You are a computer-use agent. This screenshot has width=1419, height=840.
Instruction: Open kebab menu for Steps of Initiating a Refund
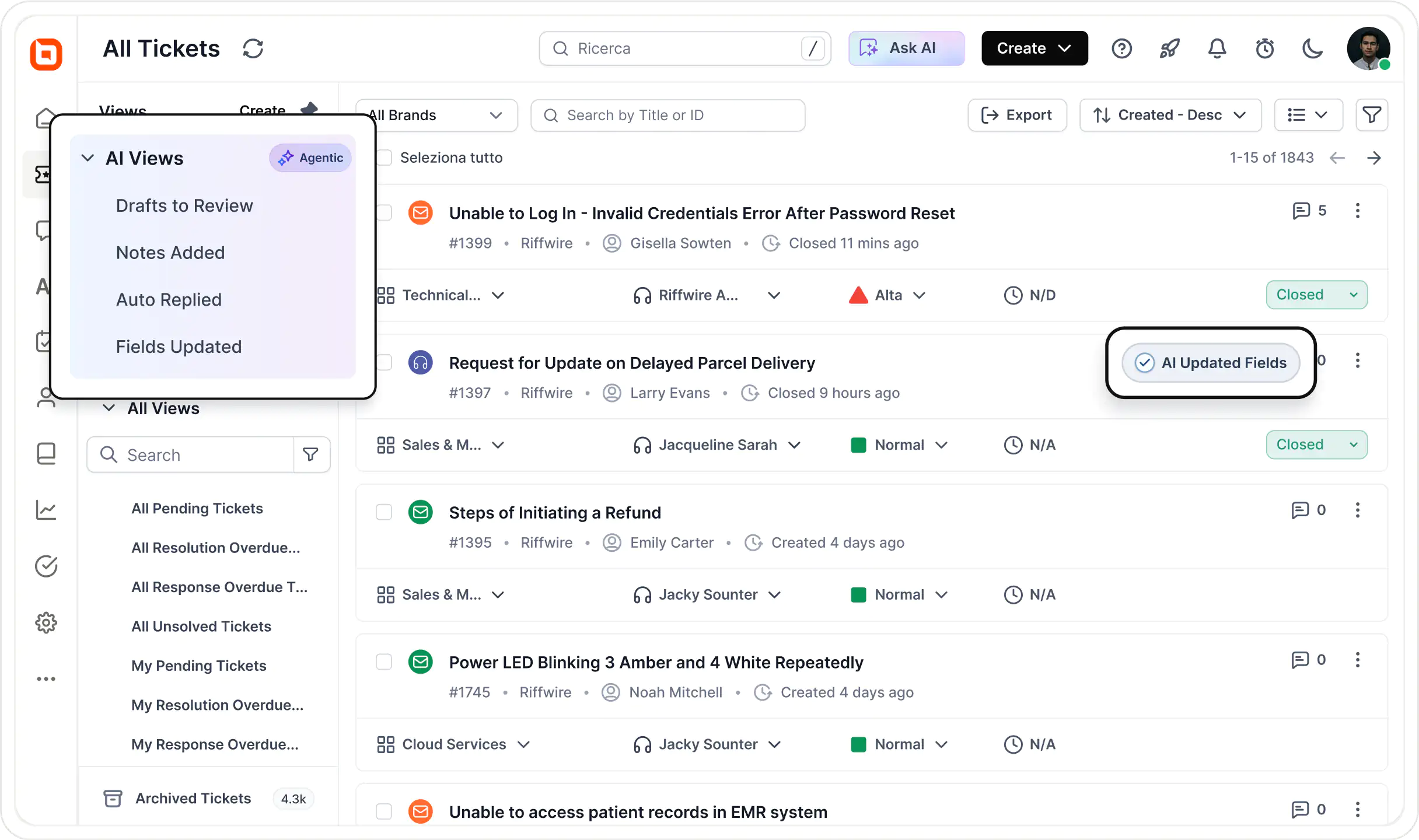[x=1358, y=510]
